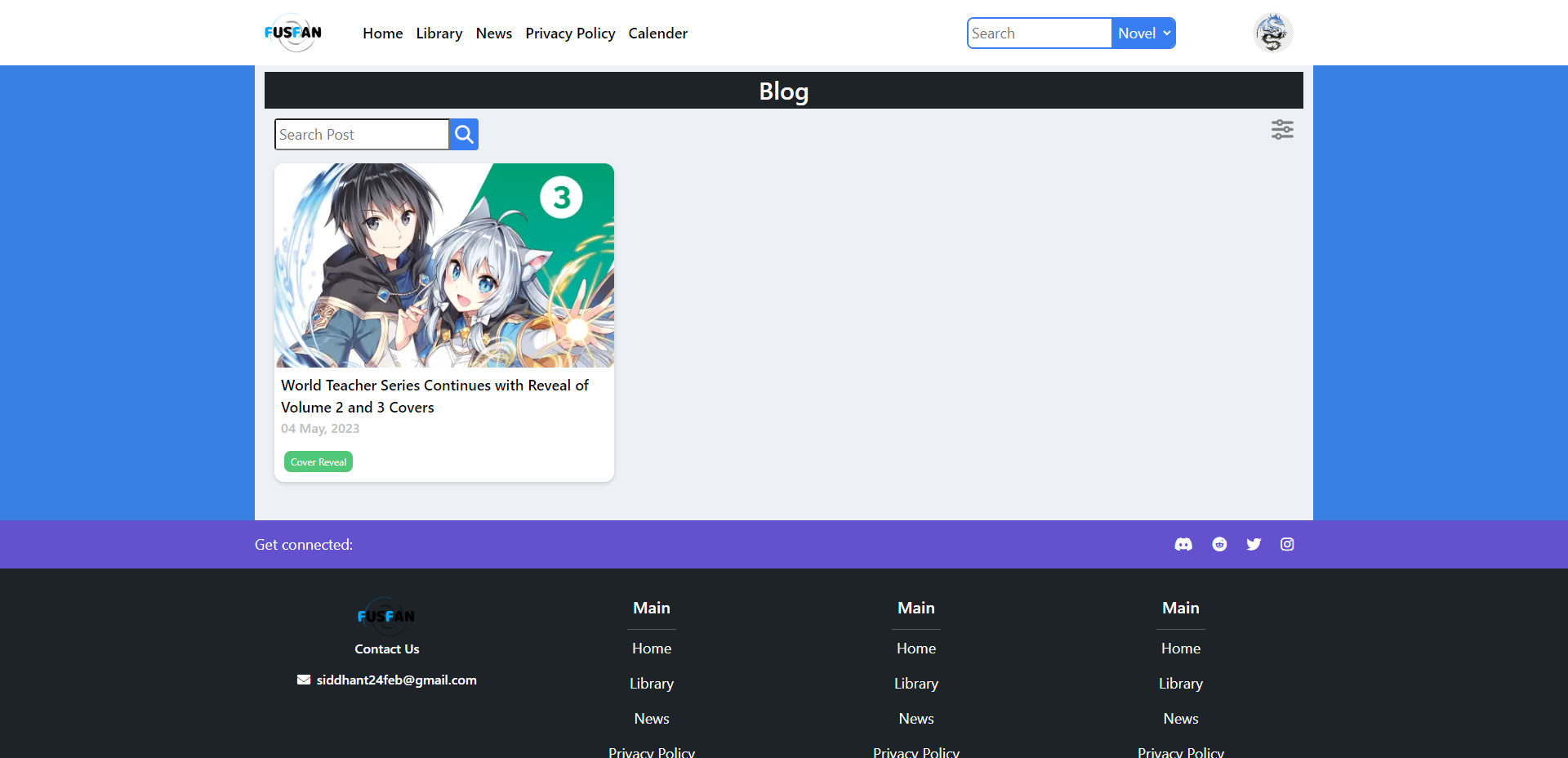The width and height of the screenshot is (1568, 758).
Task: Open News in the top navigation
Action: (494, 33)
